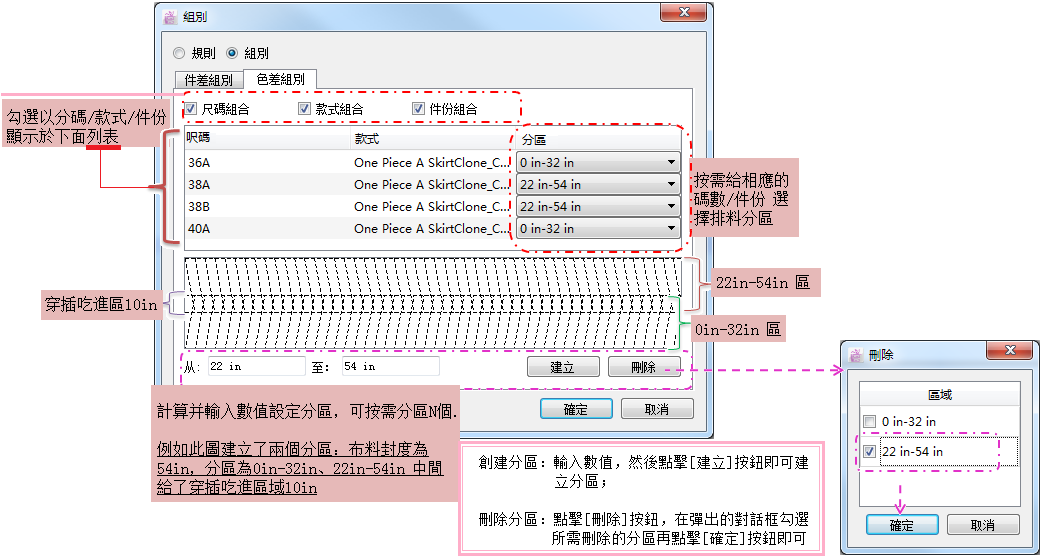The image size is (1044, 560).
Task: Uncheck the 件份組合 checkbox
Action: tap(419, 109)
